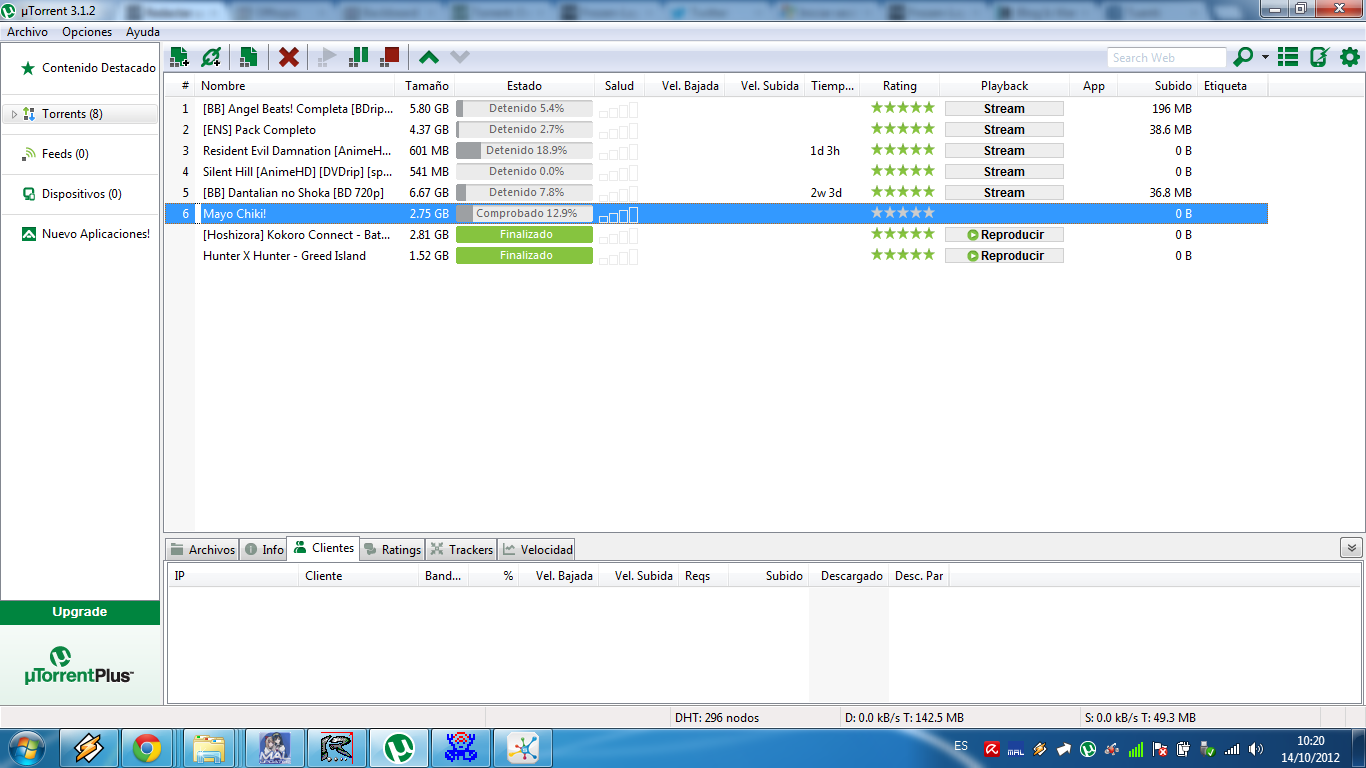The width and height of the screenshot is (1366, 768).
Task: Open the search engine dropdown arrow
Action: (1265, 57)
